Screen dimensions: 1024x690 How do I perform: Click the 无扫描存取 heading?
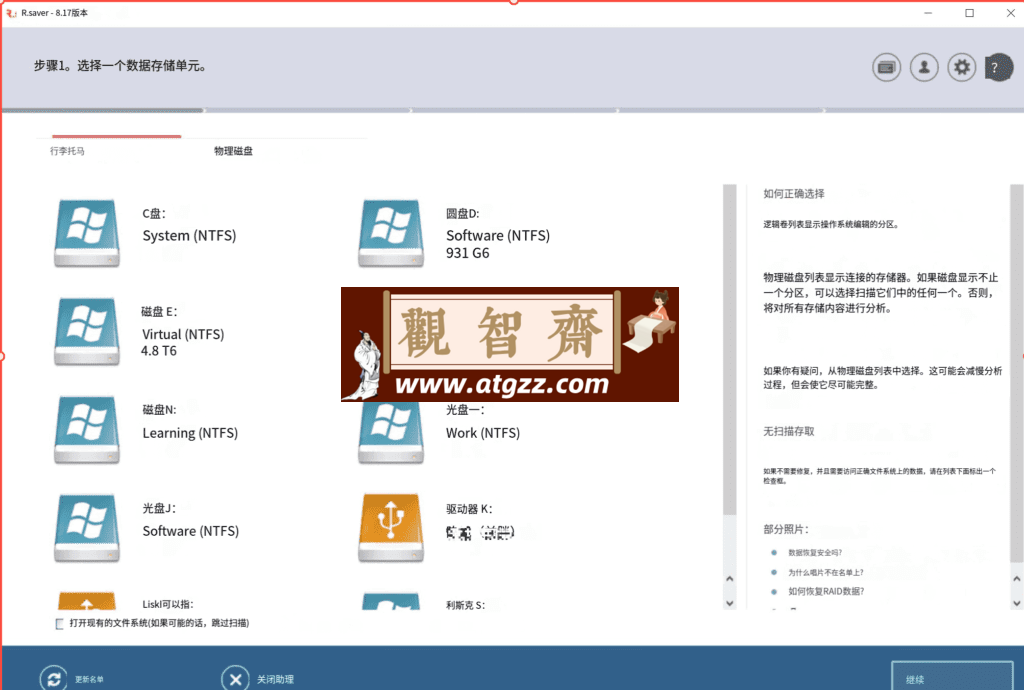click(x=788, y=431)
